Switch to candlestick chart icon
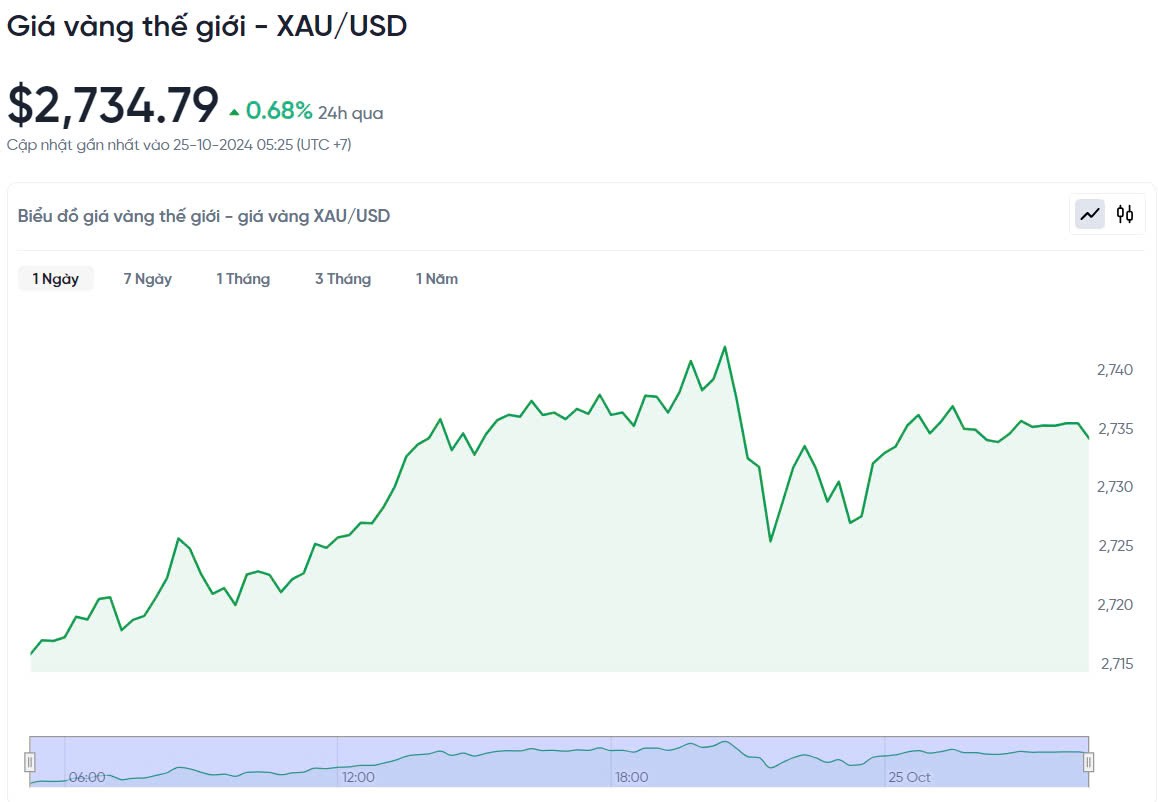The height and width of the screenshot is (802, 1158). pos(1125,213)
